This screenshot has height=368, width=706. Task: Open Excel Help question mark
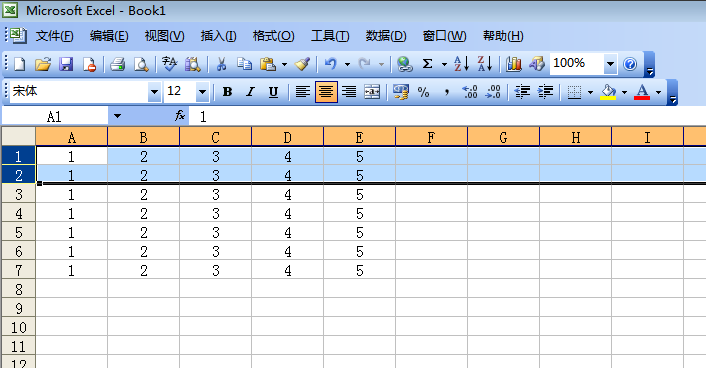click(630, 64)
